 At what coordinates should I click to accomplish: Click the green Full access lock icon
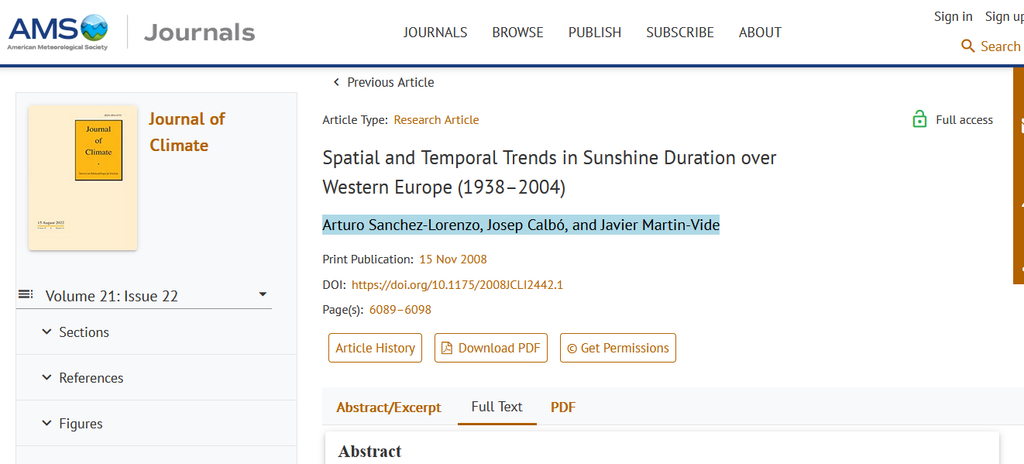(919, 120)
